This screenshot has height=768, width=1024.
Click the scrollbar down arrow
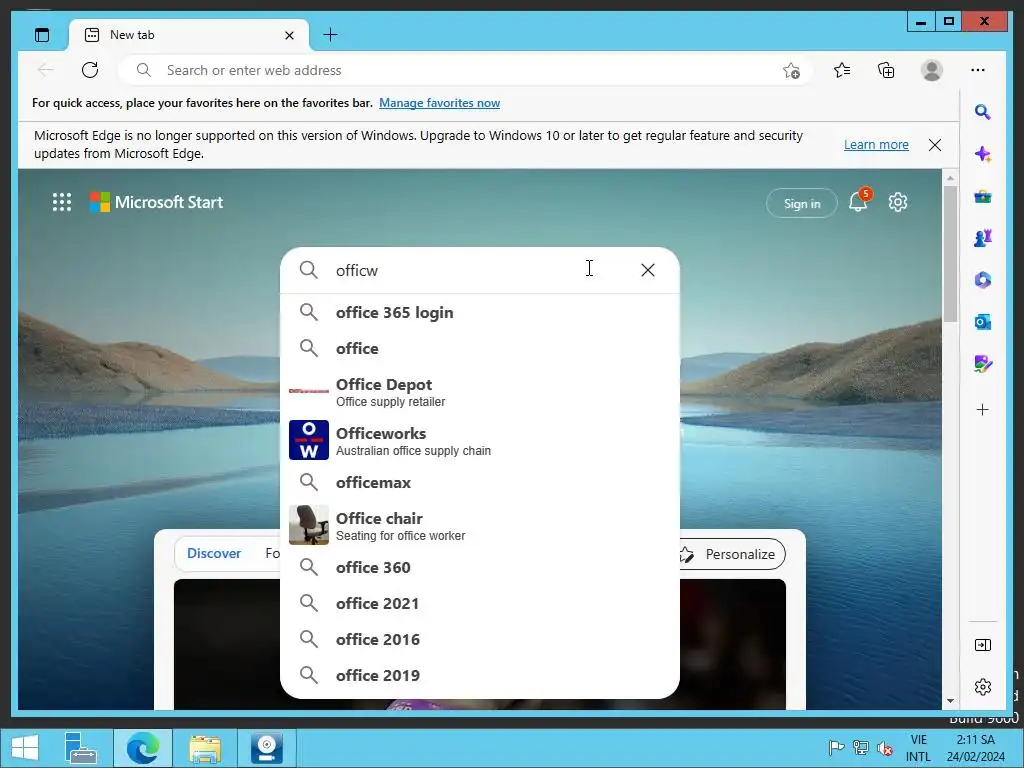pyautogui.click(x=950, y=701)
